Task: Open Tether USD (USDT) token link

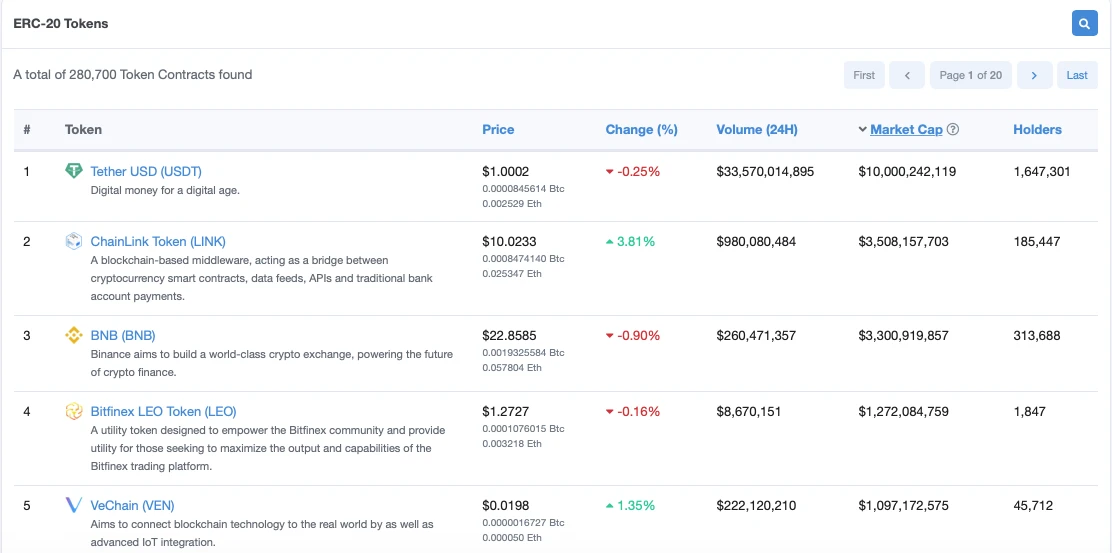Action: click(146, 171)
